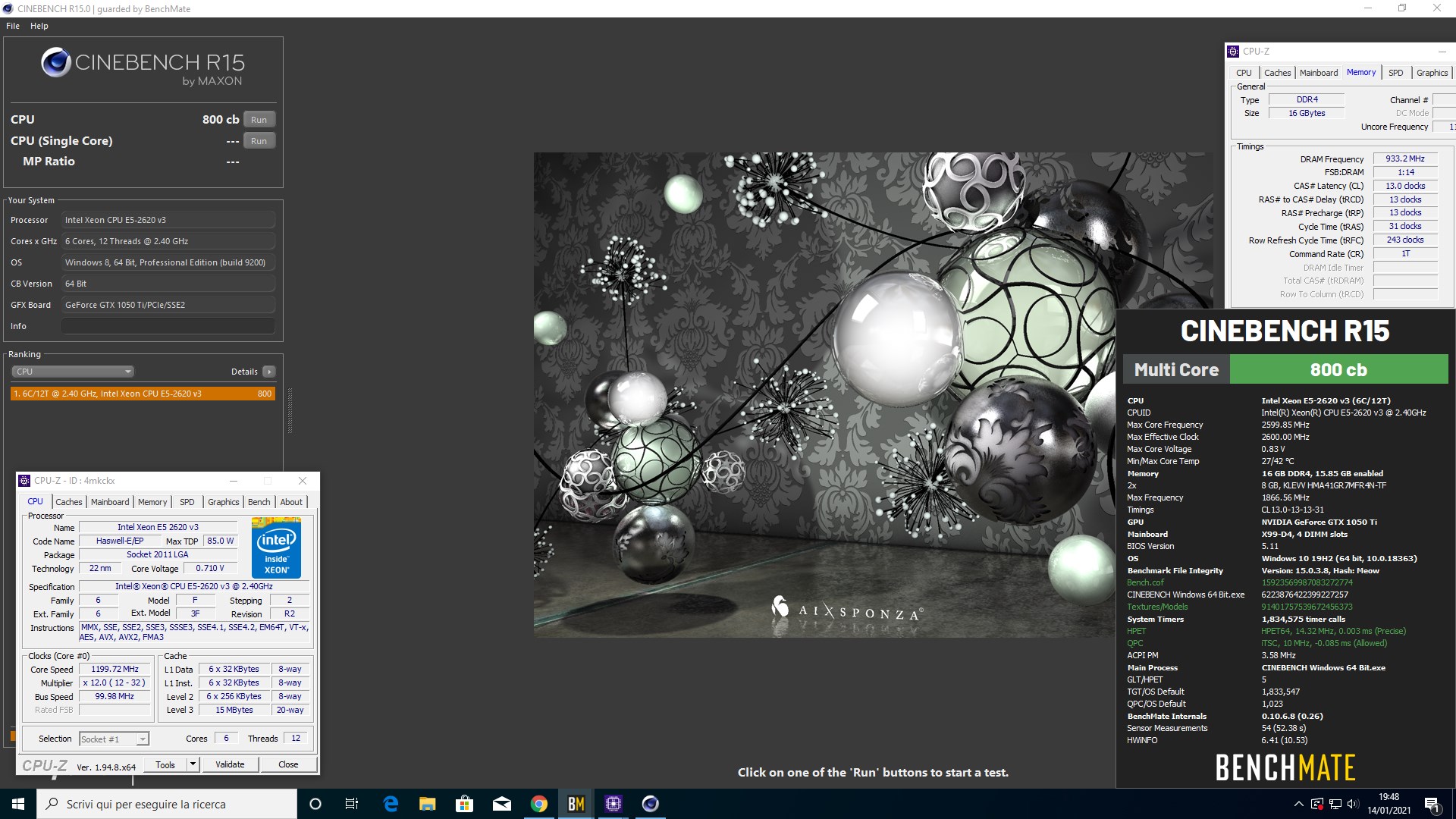The height and width of the screenshot is (819, 1456).
Task: Open File Explorer from the taskbar
Action: coord(428,804)
